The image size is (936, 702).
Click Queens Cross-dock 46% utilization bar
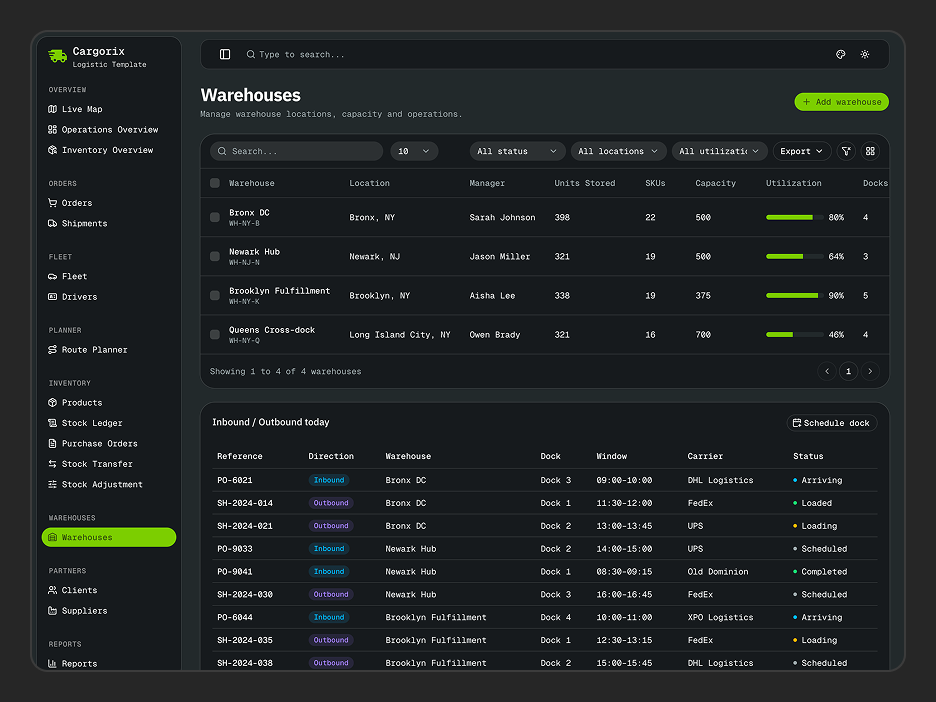coord(795,335)
